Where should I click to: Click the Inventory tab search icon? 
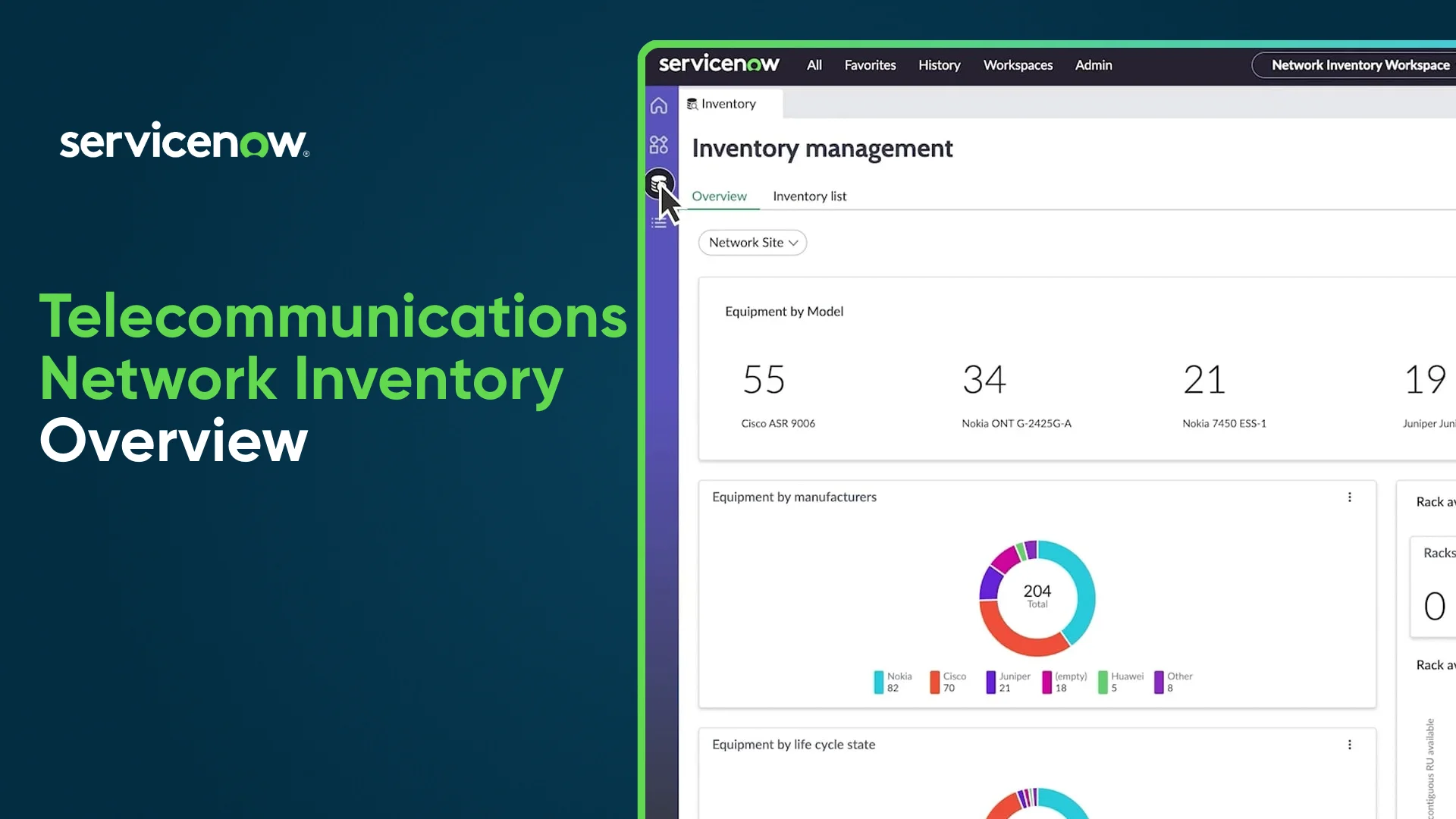pyautogui.click(x=692, y=104)
